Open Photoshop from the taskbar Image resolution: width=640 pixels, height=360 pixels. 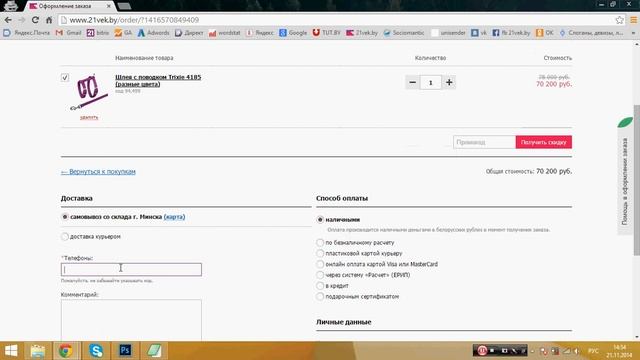point(125,351)
